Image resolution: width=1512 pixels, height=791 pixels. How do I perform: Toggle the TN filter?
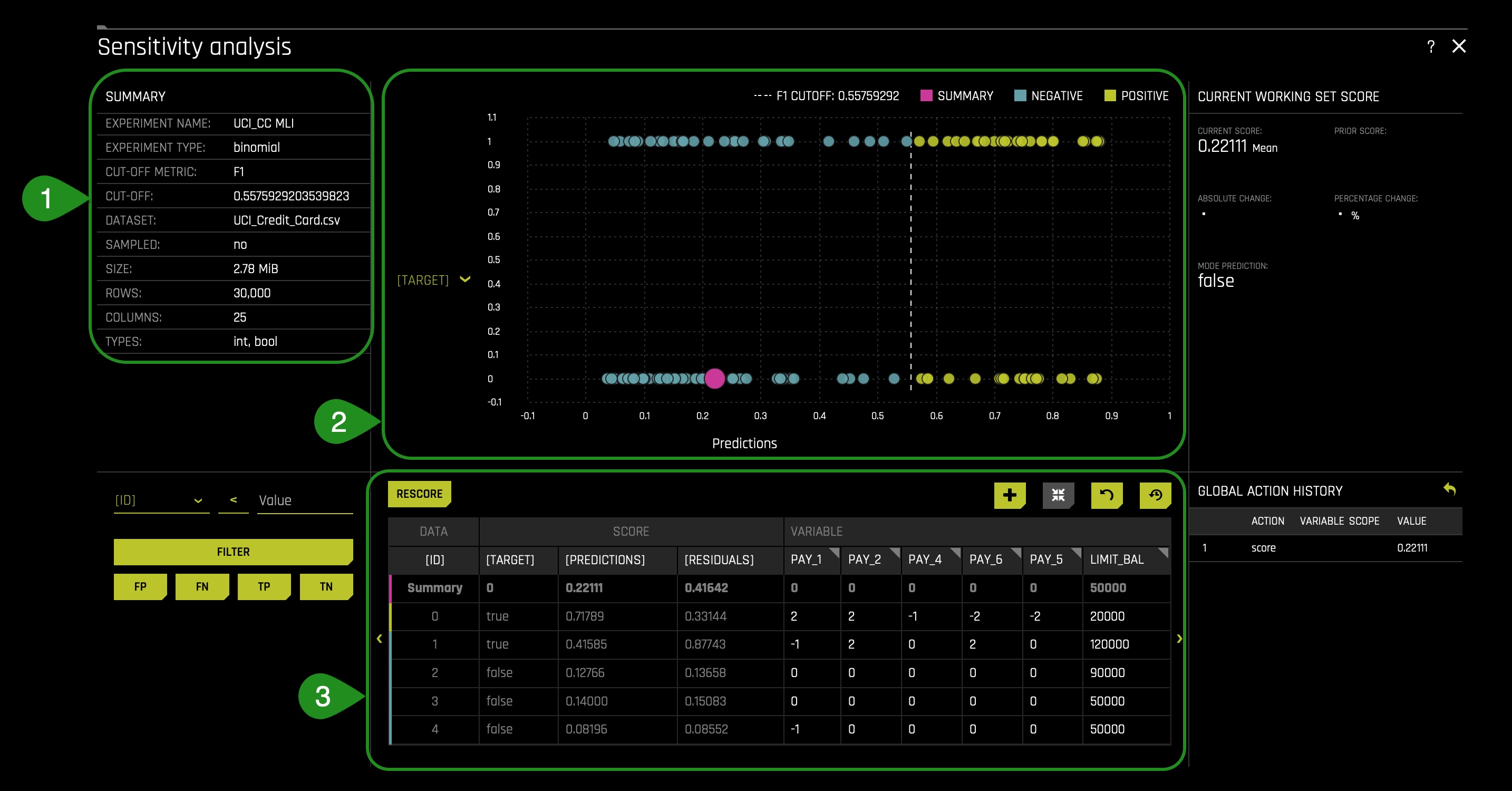point(326,586)
